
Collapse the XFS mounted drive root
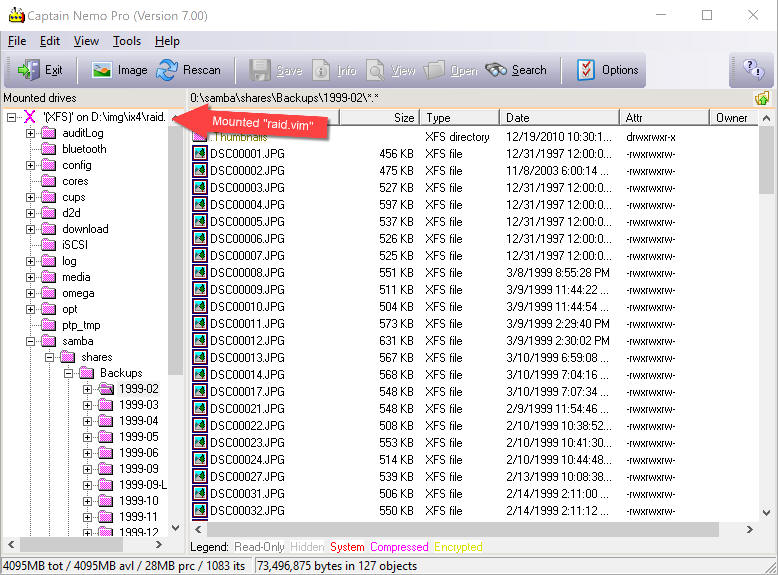click(11, 117)
